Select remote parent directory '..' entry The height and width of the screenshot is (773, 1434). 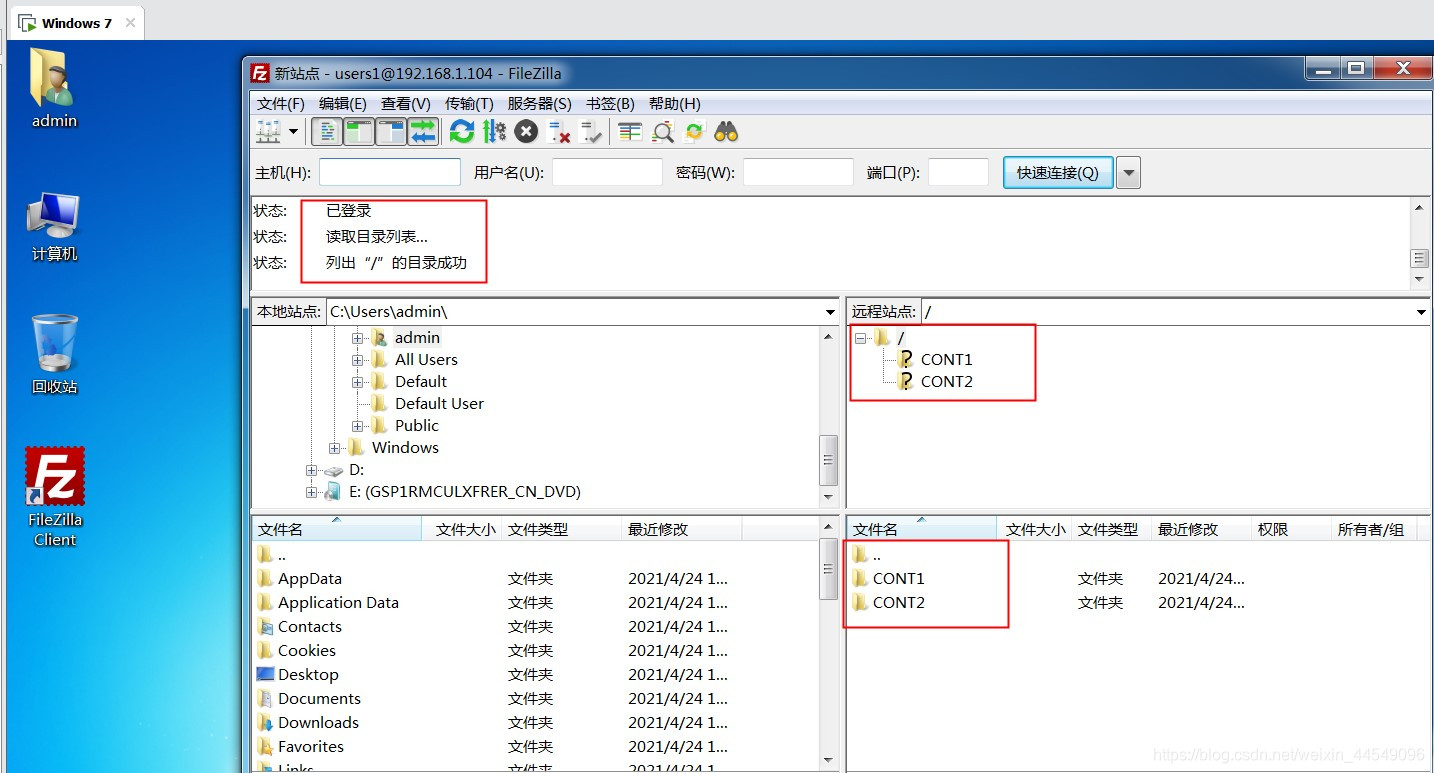click(876, 555)
